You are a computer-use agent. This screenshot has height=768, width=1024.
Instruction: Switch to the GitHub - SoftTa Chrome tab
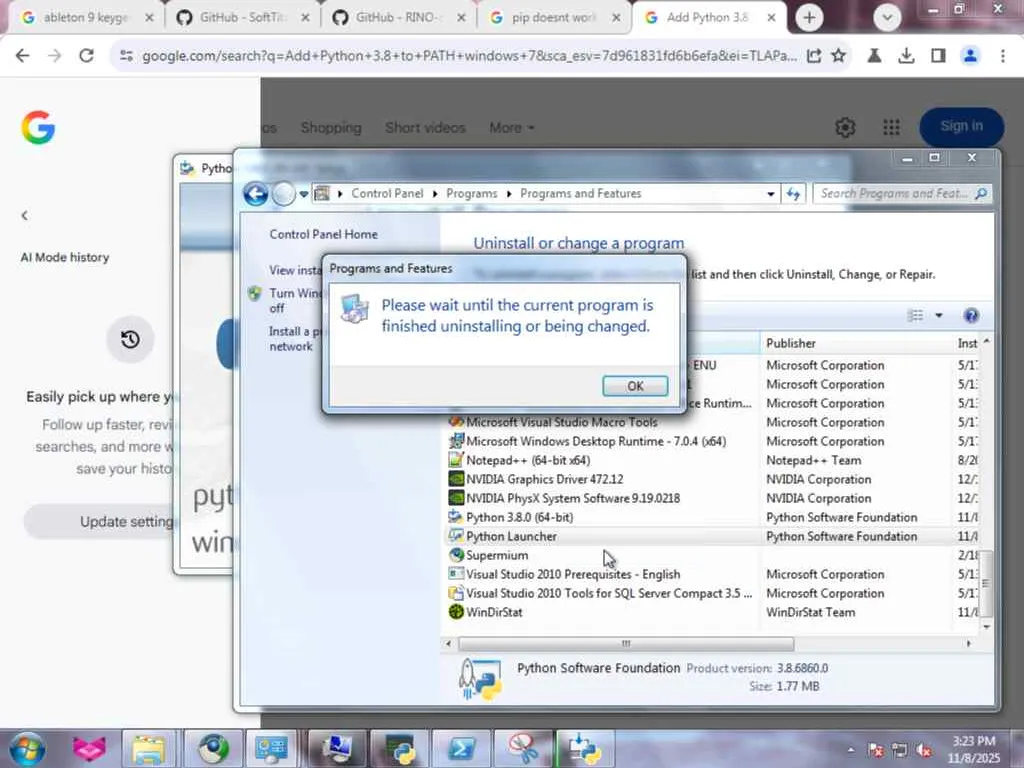pos(243,18)
